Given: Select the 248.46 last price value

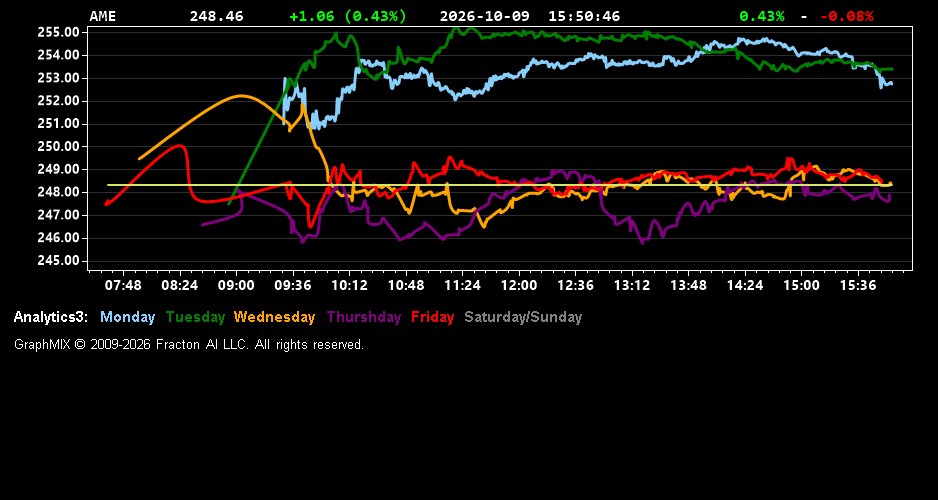Looking at the screenshot, I should point(217,16).
